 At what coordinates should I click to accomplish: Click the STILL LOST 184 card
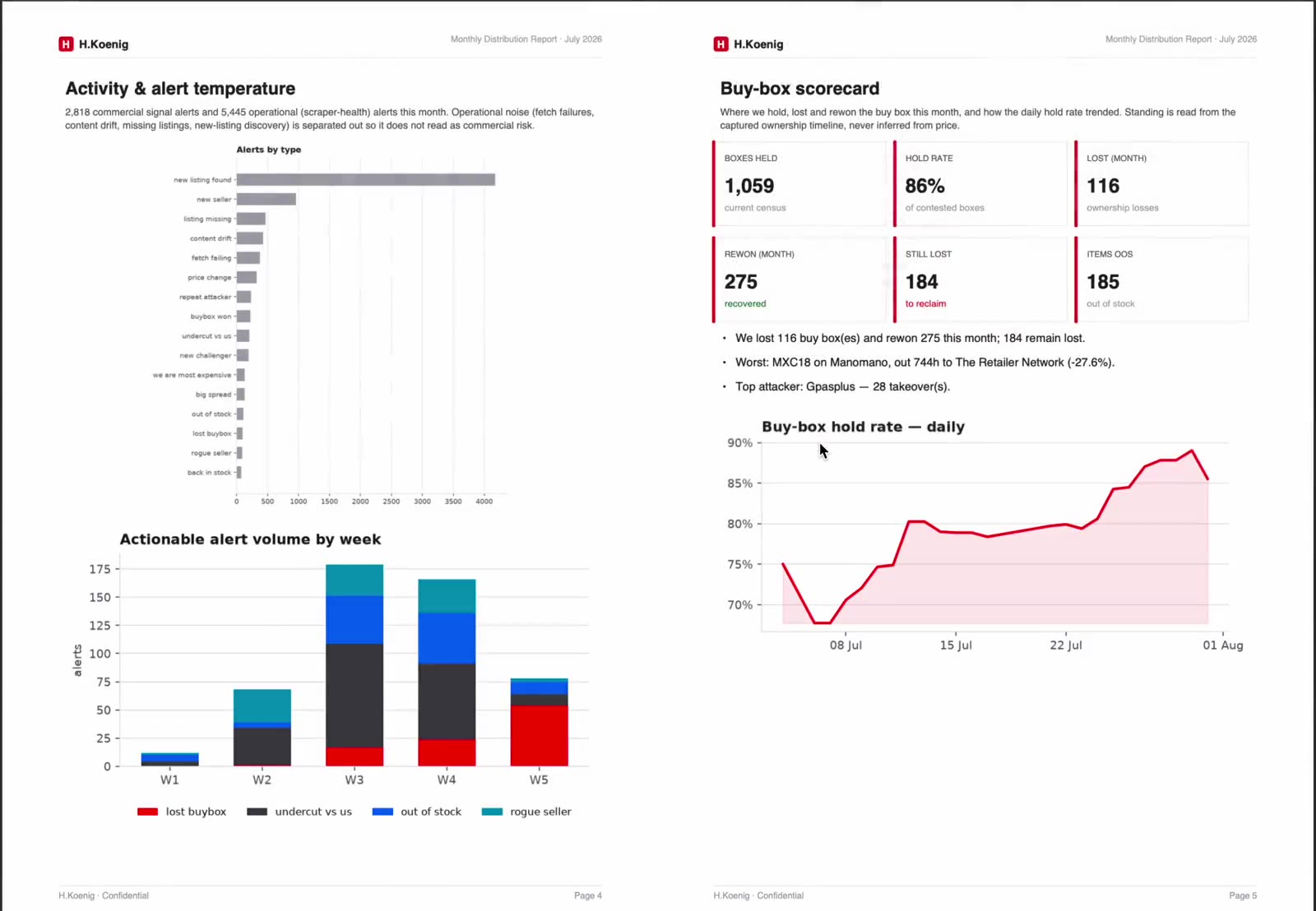980,280
